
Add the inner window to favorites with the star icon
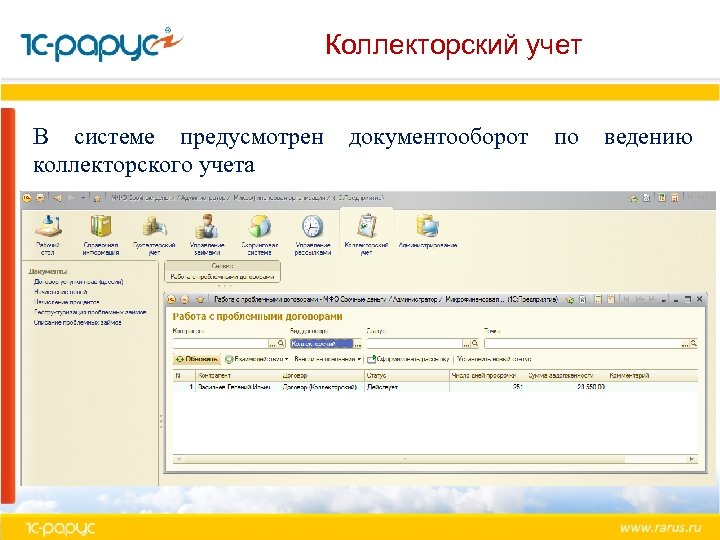(200, 300)
